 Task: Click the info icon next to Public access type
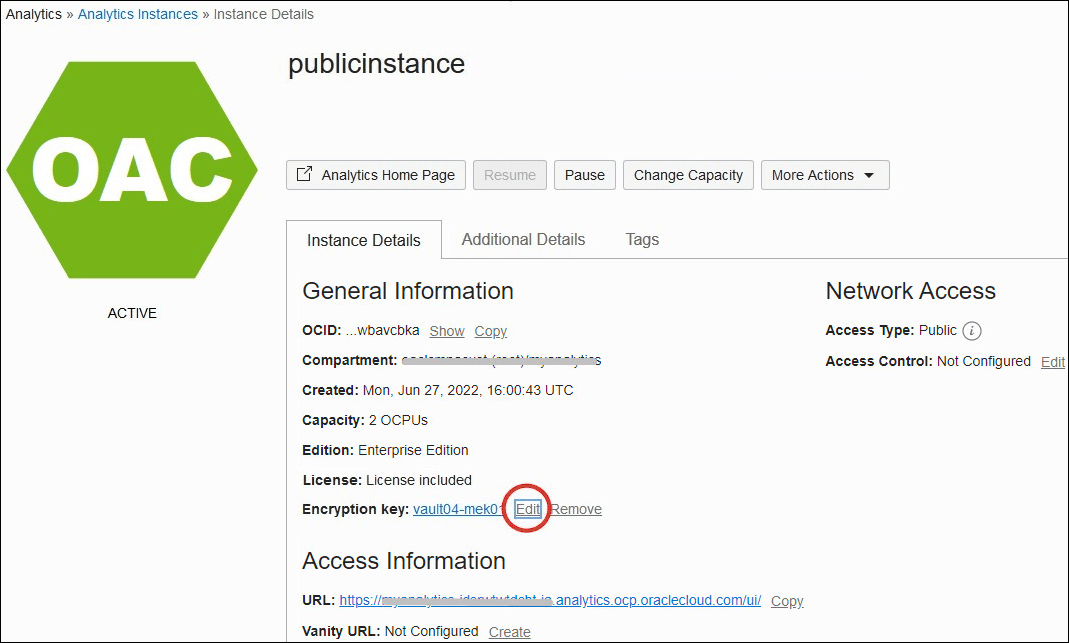[971, 330]
